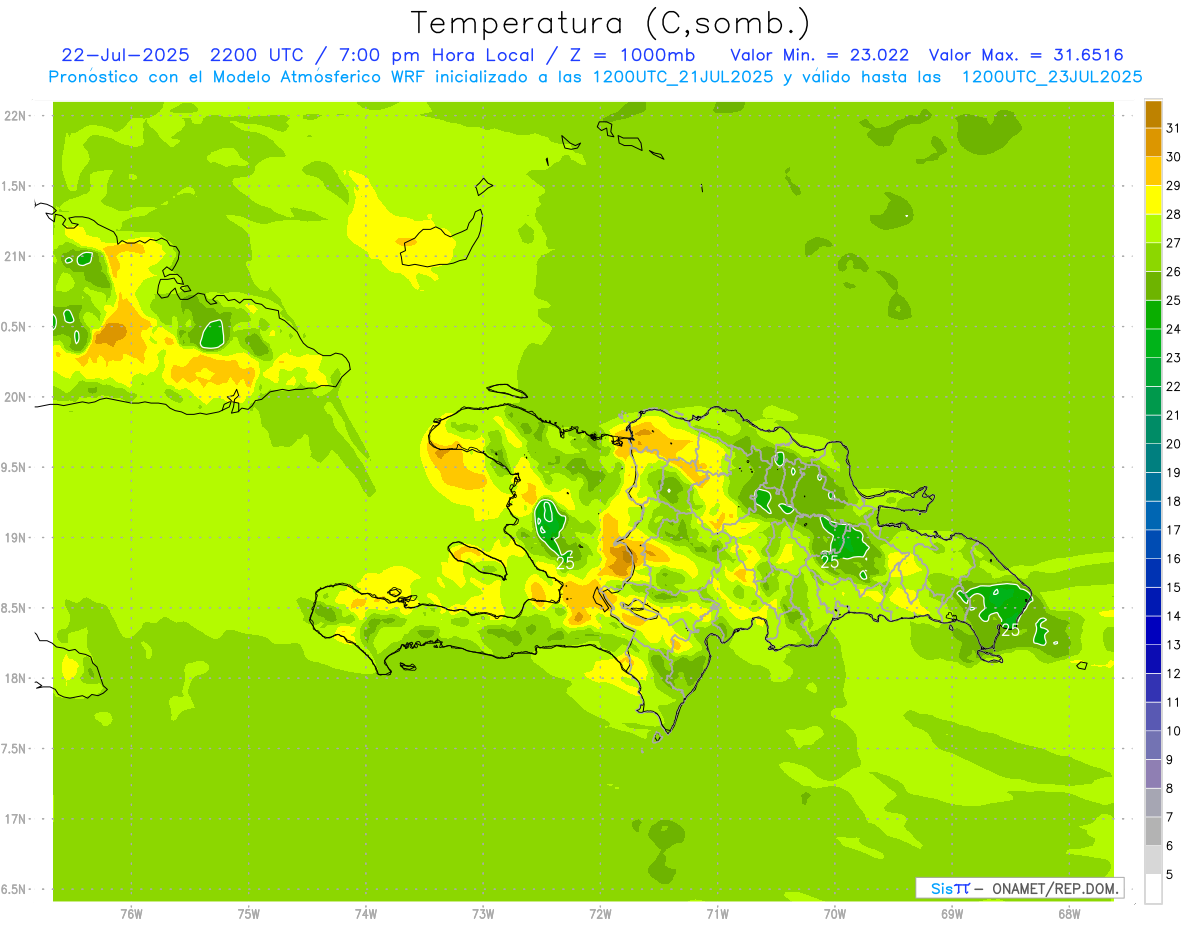The width and height of the screenshot is (1200, 927).
Task: Click the colorbar label 28
Action: (x=1174, y=214)
